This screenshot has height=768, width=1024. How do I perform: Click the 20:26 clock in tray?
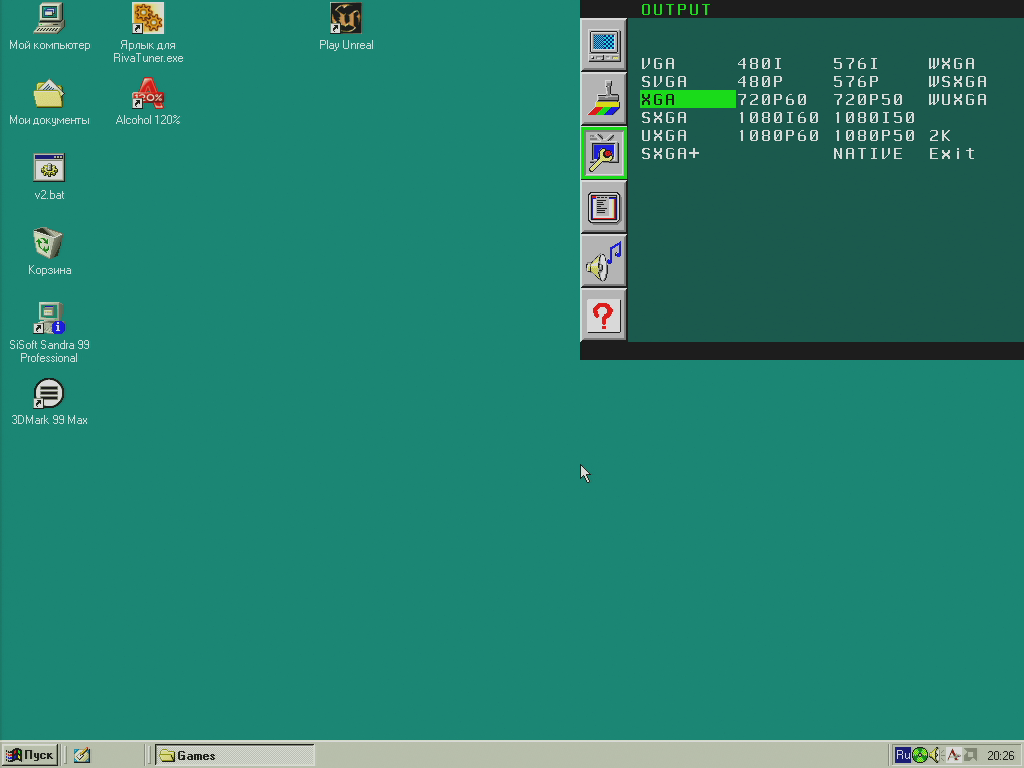coord(1002,755)
